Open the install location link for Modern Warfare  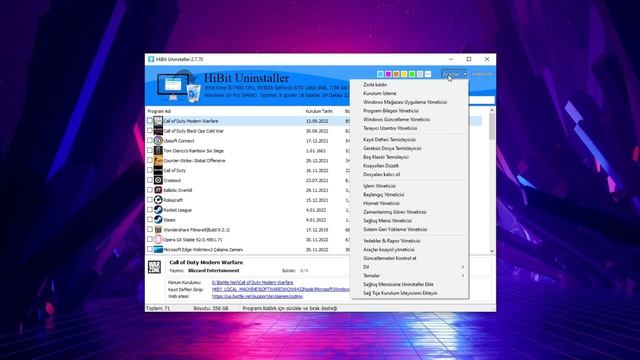(252, 282)
